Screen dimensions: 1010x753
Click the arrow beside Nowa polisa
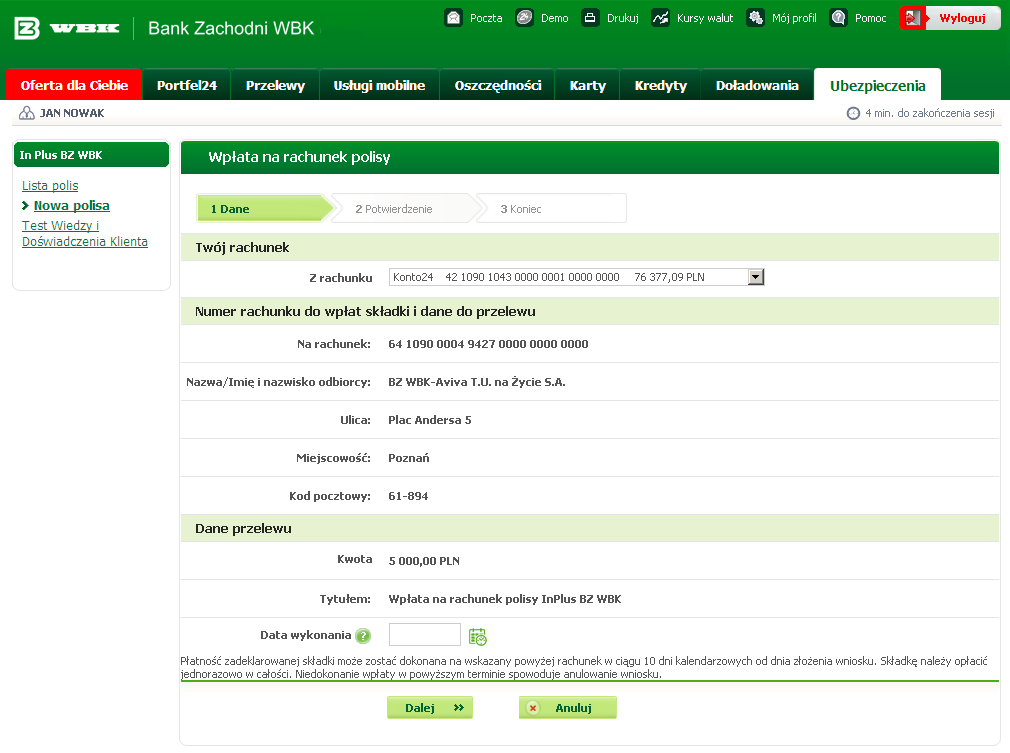pyautogui.click(x=25, y=205)
